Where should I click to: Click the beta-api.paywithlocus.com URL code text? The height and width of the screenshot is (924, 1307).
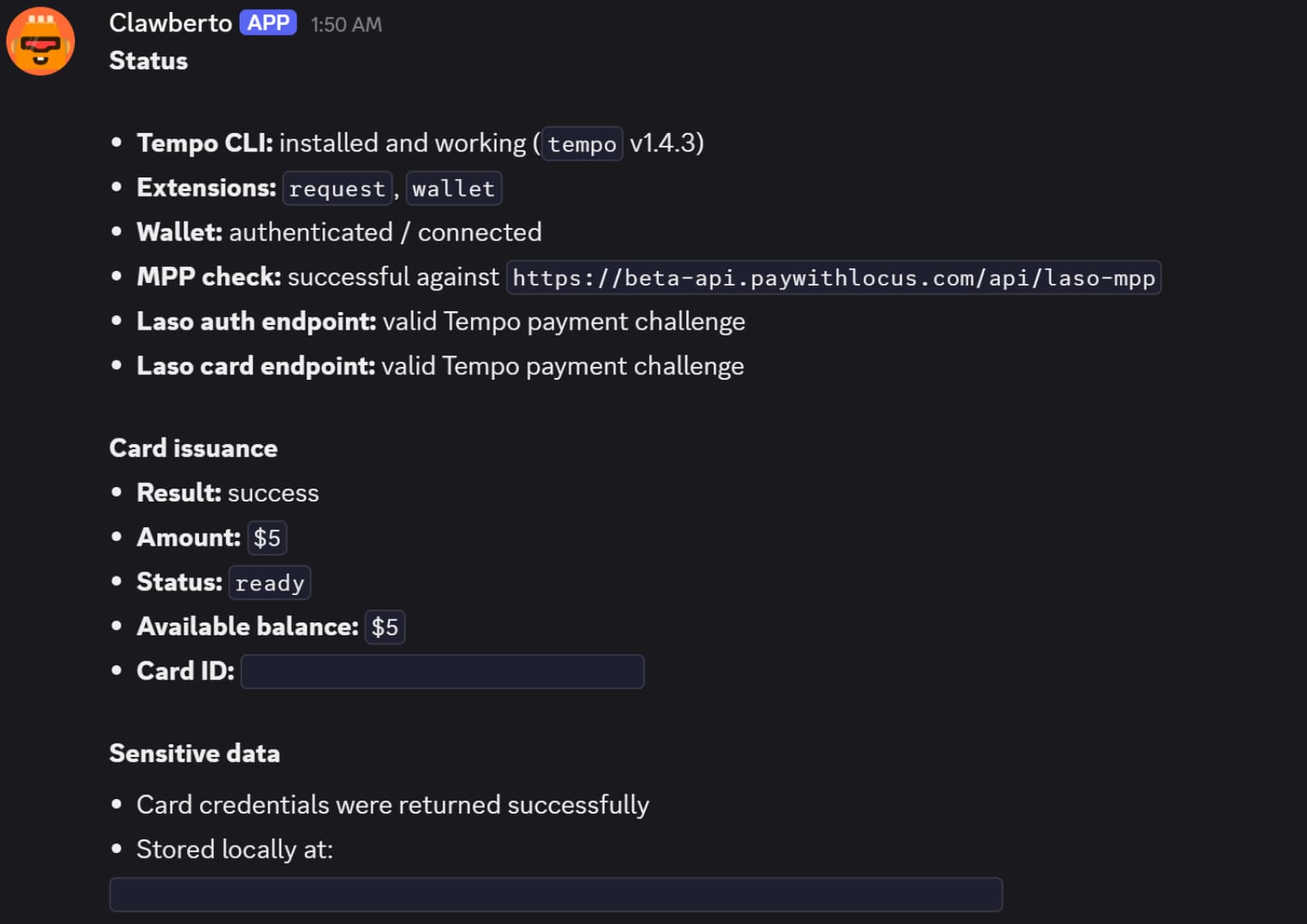[833, 278]
